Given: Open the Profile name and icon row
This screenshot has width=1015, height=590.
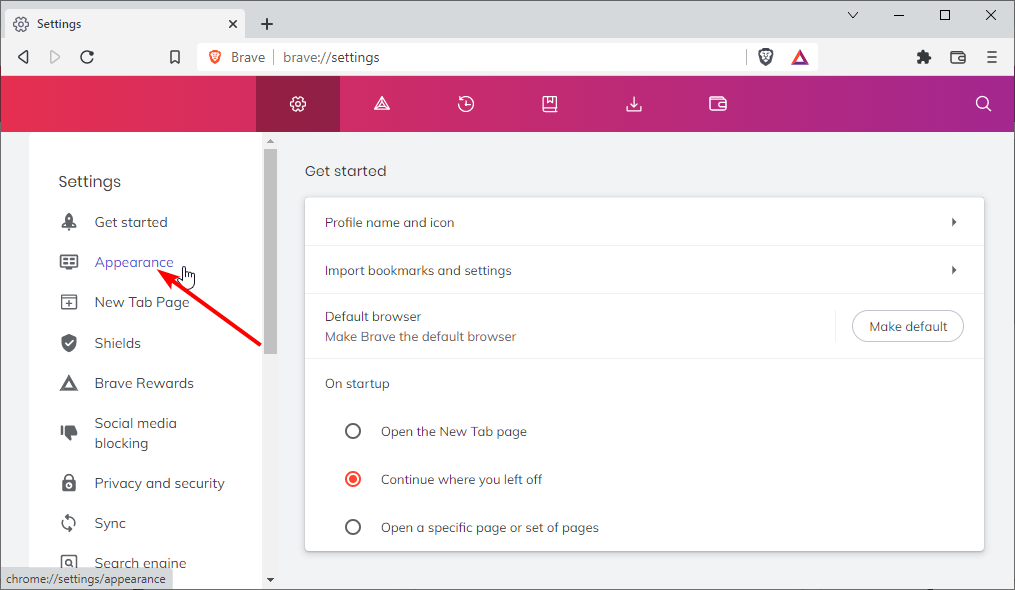Looking at the screenshot, I should click(644, 222).
